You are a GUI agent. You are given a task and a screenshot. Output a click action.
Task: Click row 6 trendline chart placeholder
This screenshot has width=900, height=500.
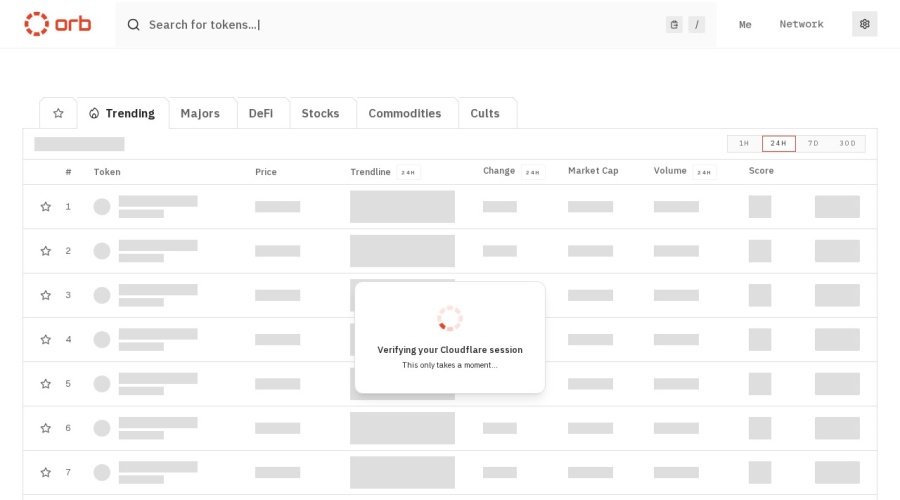(x=402, y=428)
